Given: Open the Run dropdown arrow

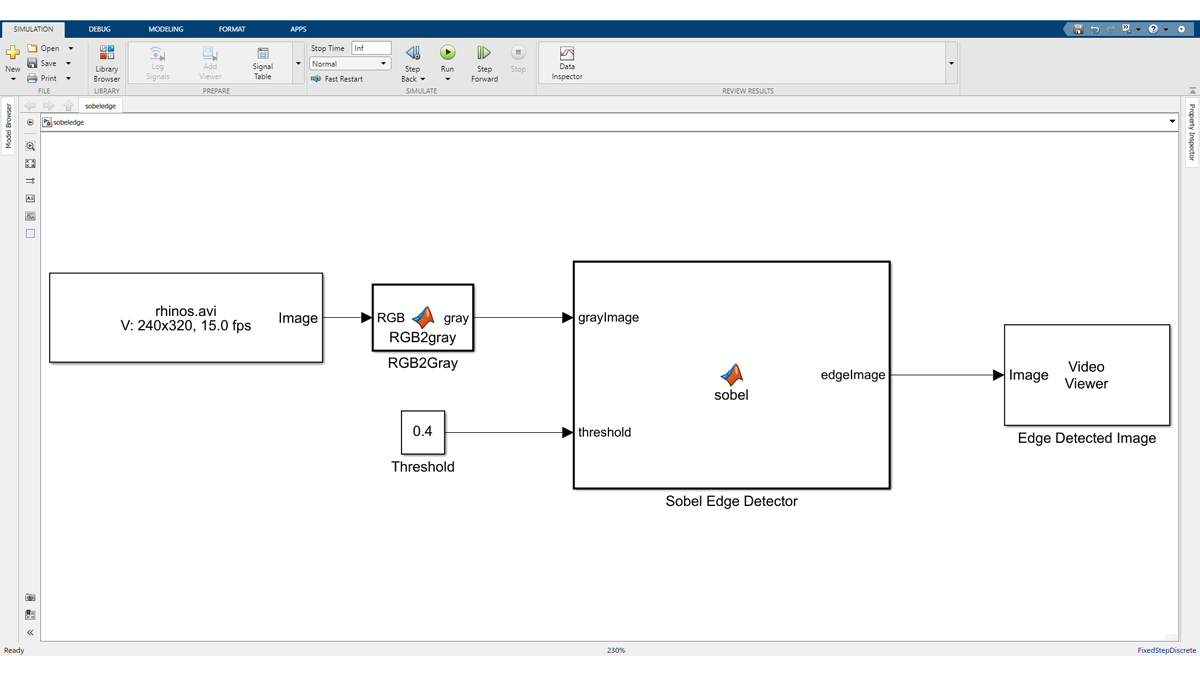Looking at the screenshot, I should click(447, 79).
